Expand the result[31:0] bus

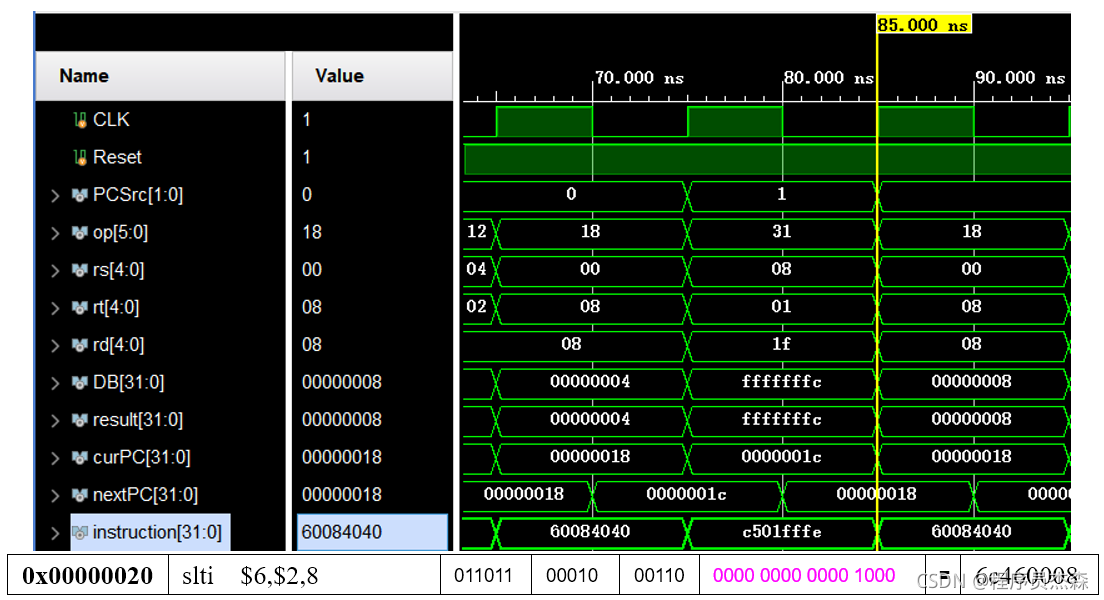[x=55, y=421]
